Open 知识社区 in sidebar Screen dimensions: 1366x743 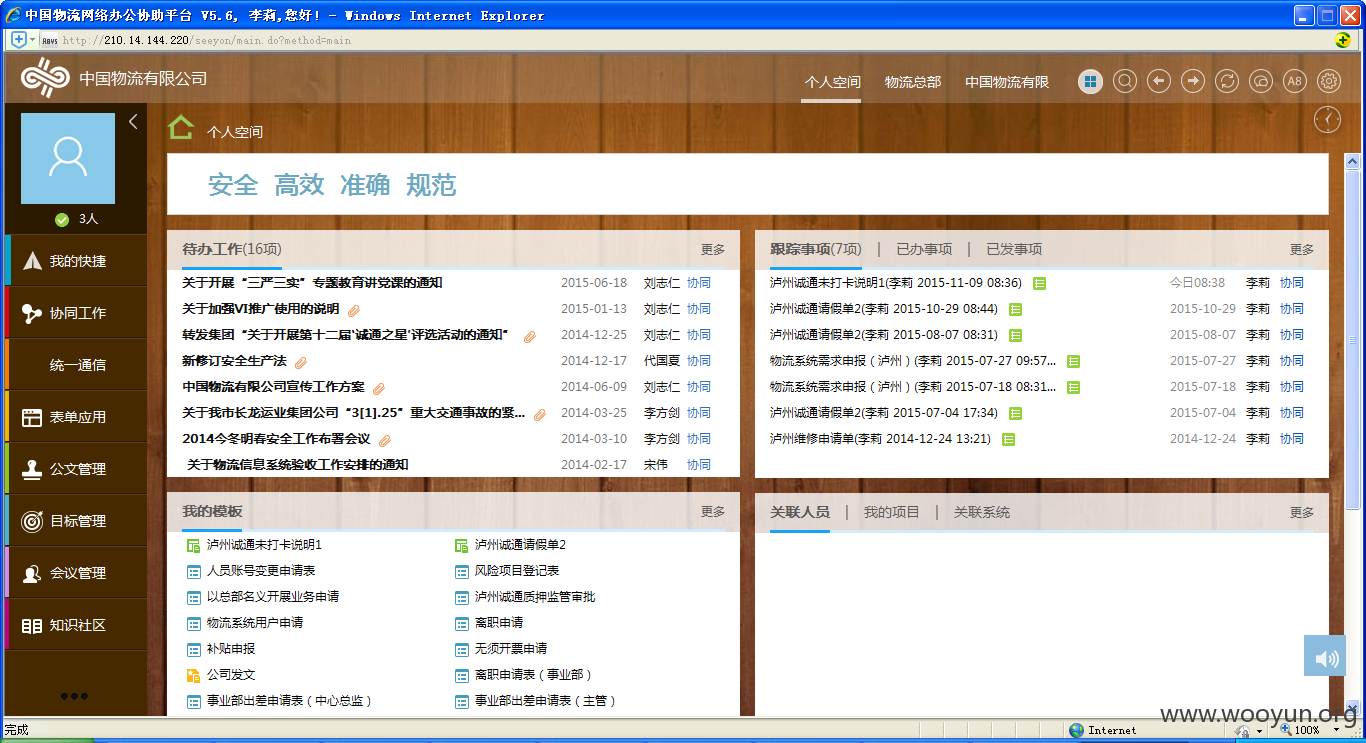(76, 625)
